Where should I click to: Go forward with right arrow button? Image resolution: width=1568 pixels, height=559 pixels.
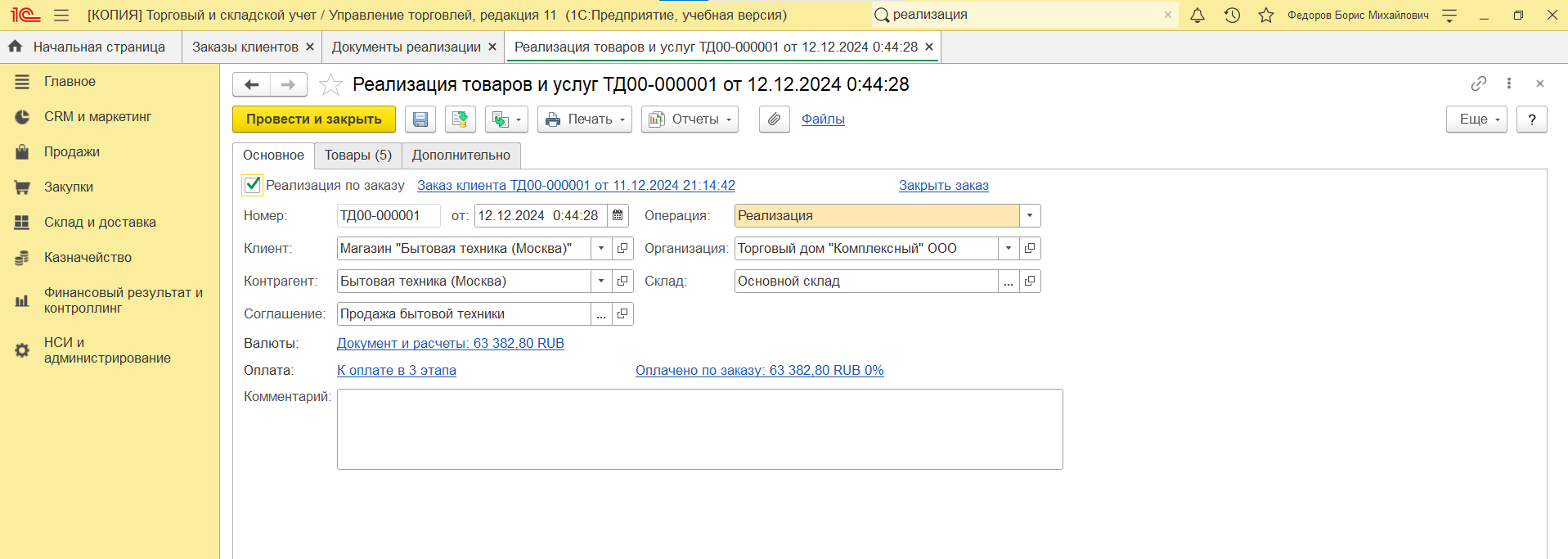[x=289, y=84]
